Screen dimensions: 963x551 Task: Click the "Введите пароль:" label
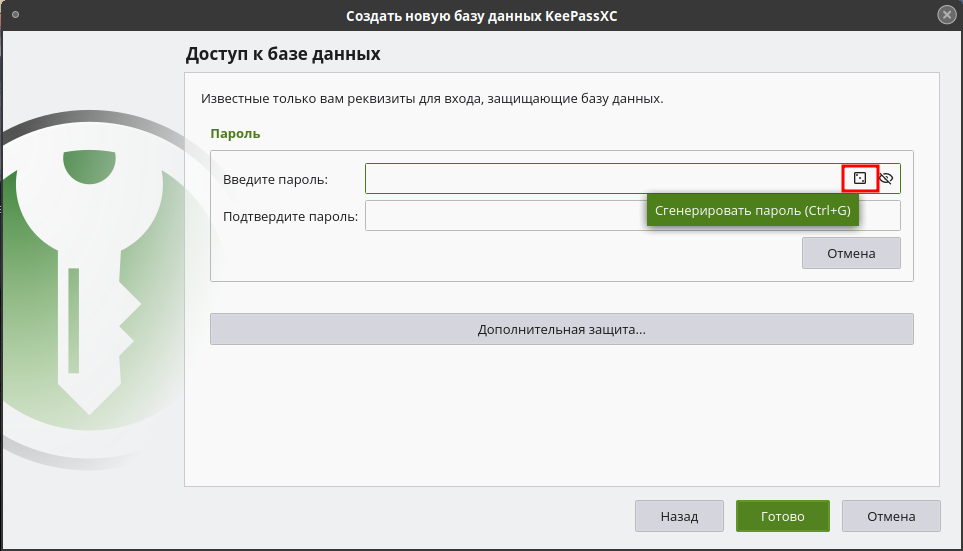(275, 179)
